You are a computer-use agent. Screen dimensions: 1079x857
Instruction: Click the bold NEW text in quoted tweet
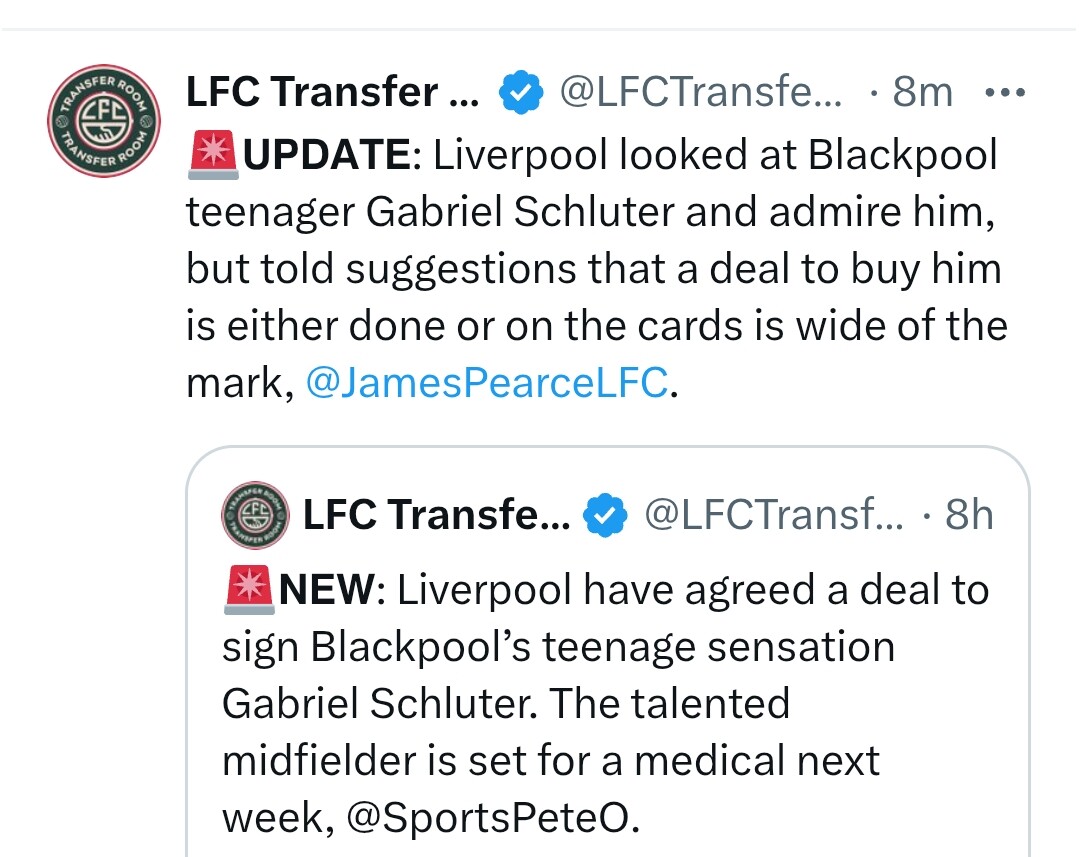coord(328,590)
